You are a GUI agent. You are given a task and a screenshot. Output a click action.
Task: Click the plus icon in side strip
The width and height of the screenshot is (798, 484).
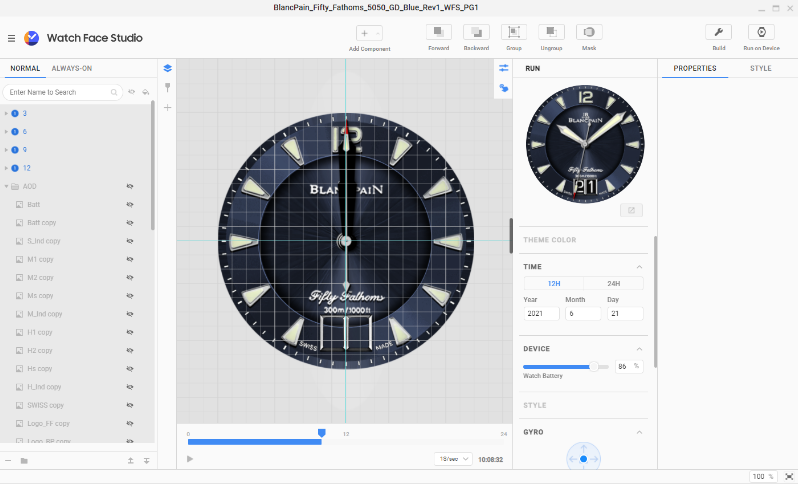pyautogui.click(x=167, y=107)
